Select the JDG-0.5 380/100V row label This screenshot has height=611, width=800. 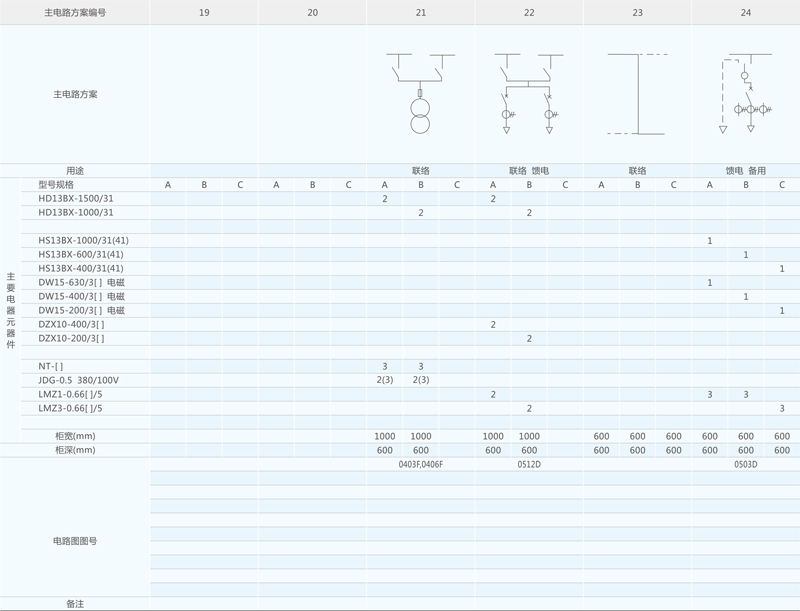tap(80, 380)
